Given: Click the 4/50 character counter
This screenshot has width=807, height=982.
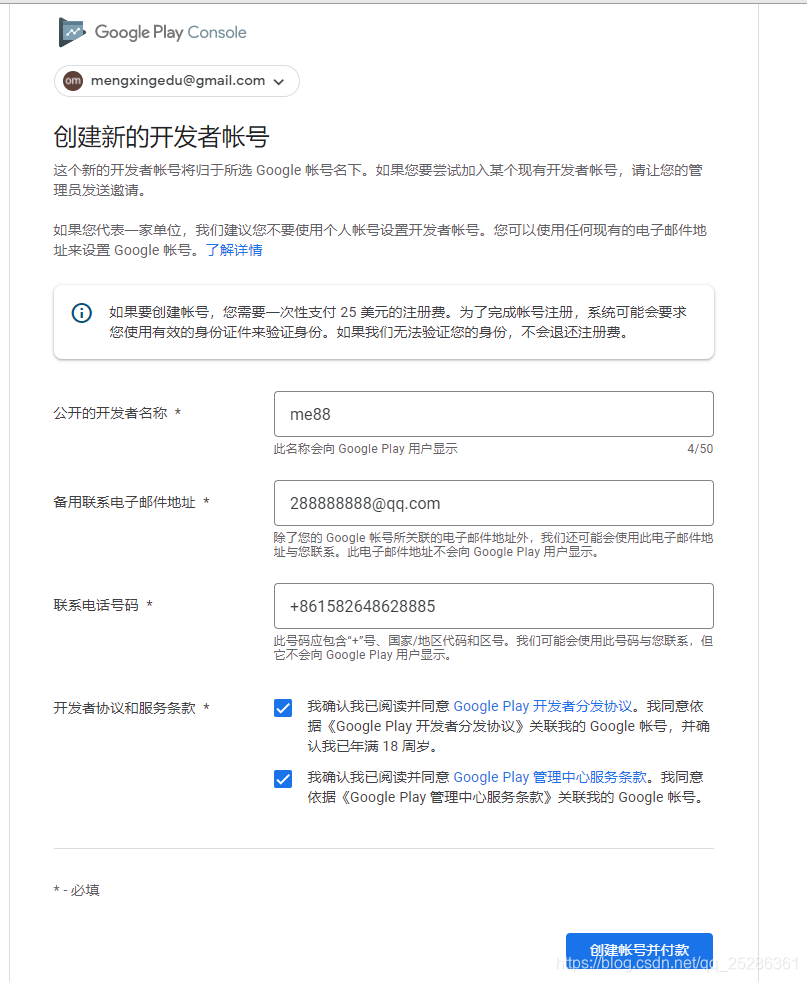Looking at the screenshot, I should pyautogui.click(x=700, y=449).
